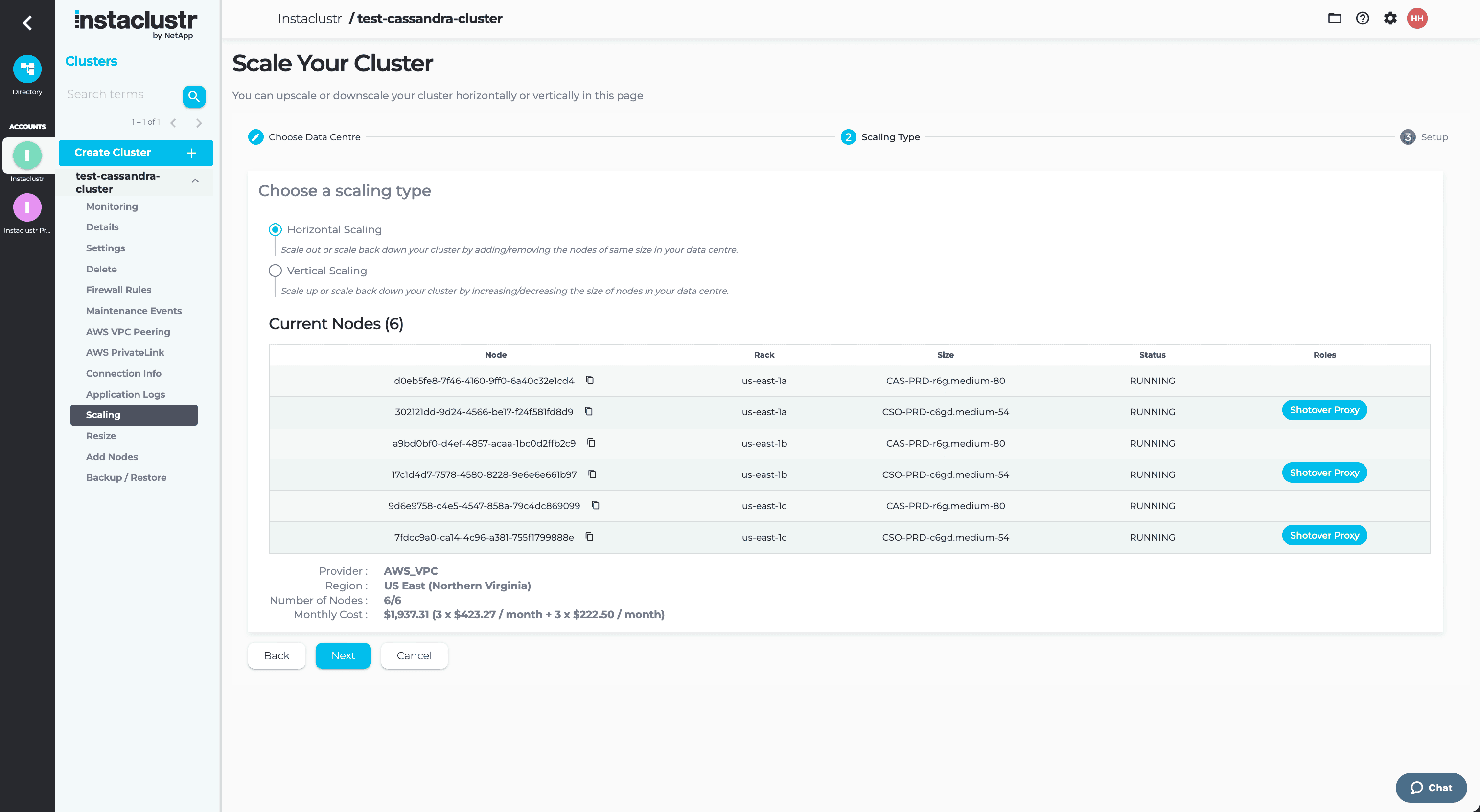Click the search magnifier icon
The image size is (1480, 812).
tap(194, 96)
